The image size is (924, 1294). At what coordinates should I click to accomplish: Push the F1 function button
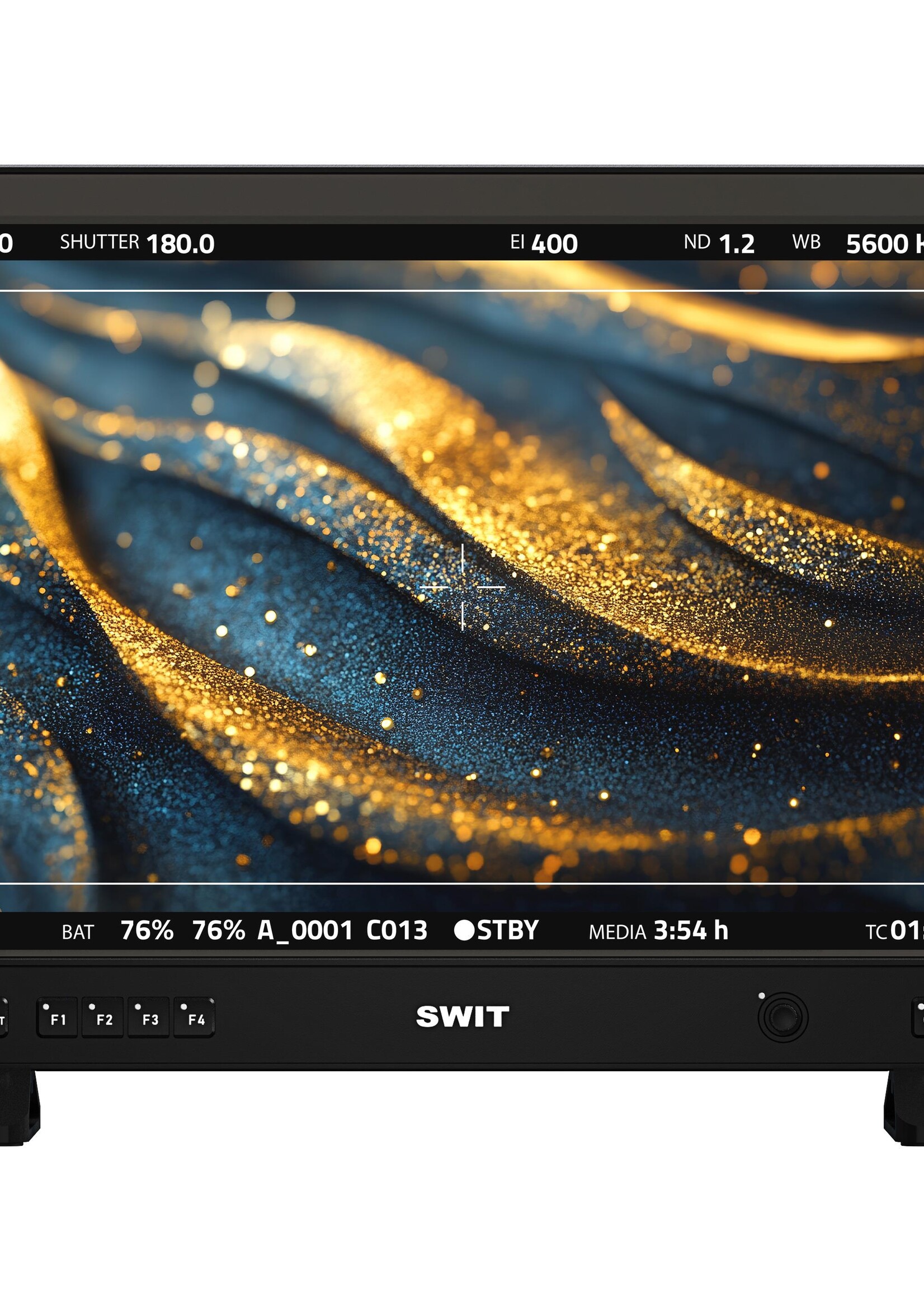pos(57,1018)
